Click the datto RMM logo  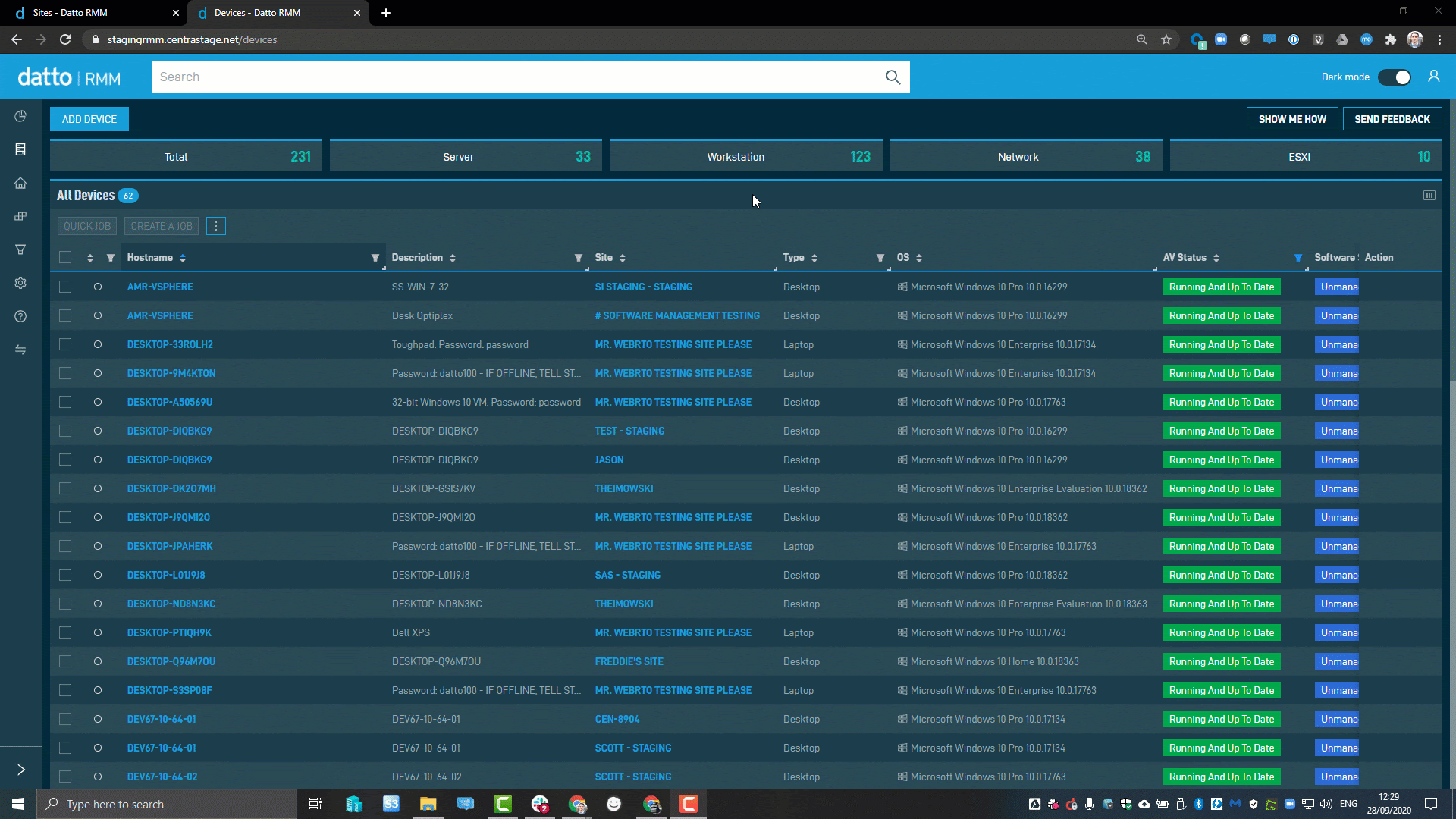point(69,77)
